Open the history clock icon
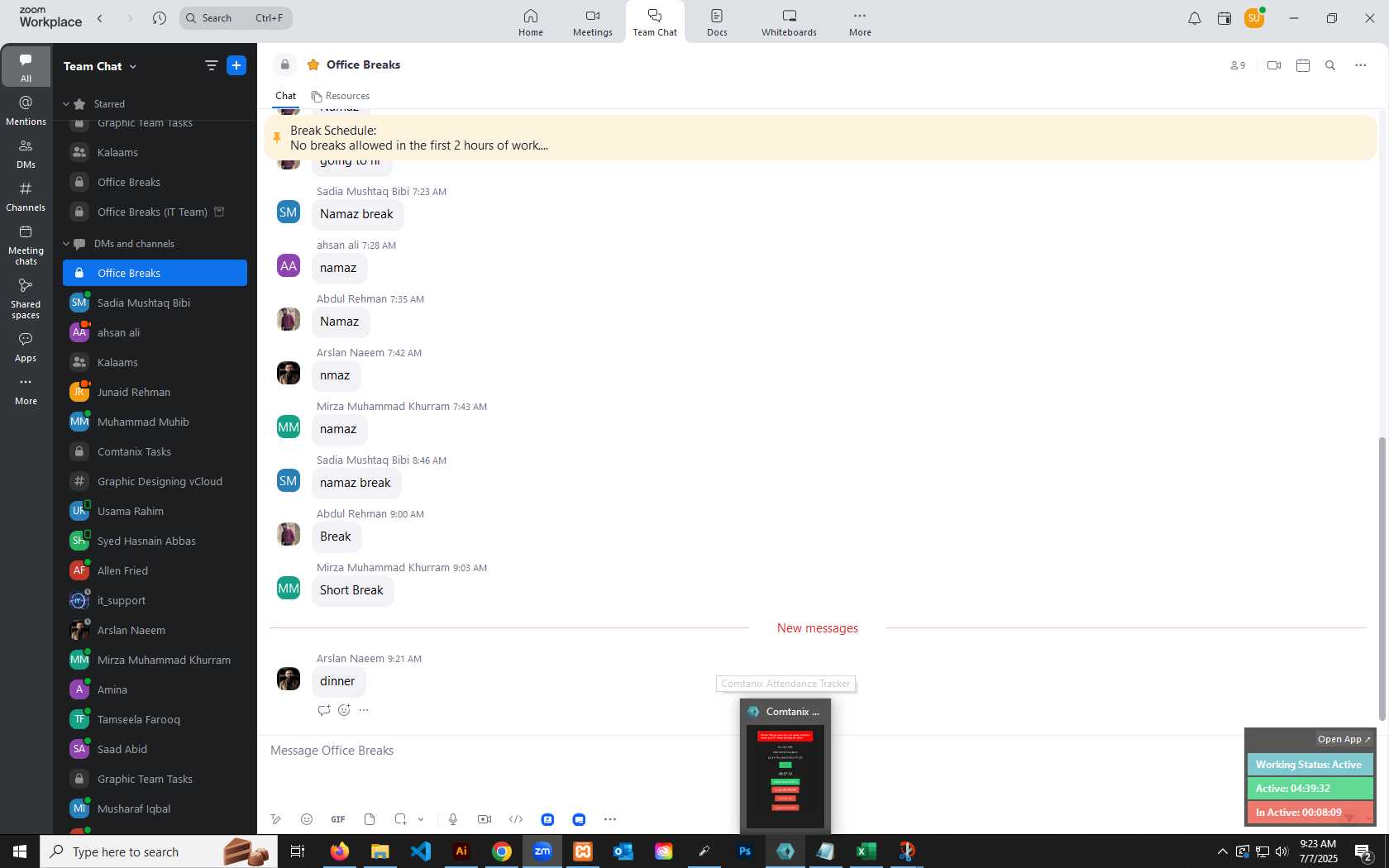The width and height of the screenshot is (1389, 868). point(160,18)
